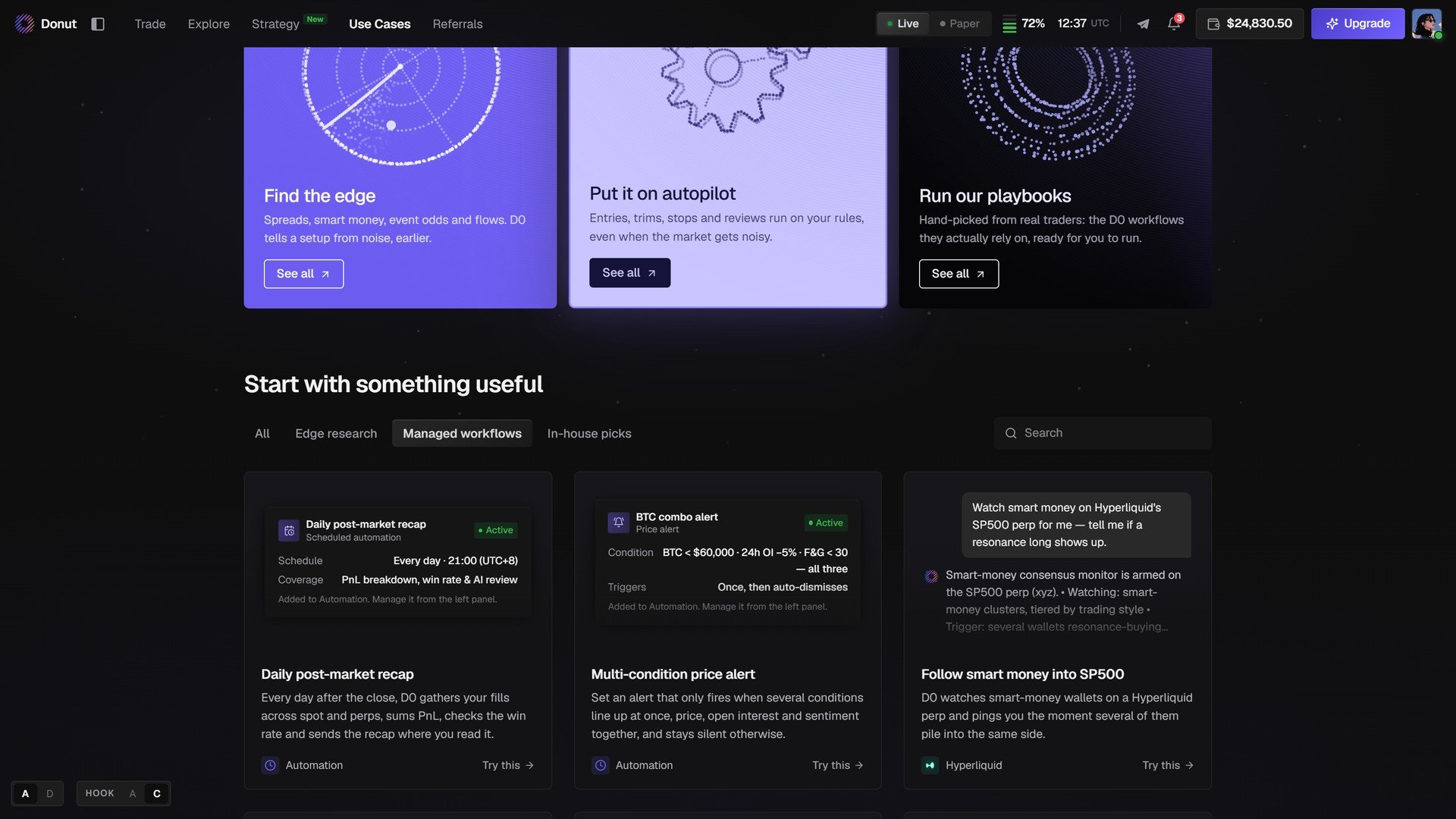Select the Edge research tab
The width and height of the screenshot is (1456, 819).
pos(336,433)
